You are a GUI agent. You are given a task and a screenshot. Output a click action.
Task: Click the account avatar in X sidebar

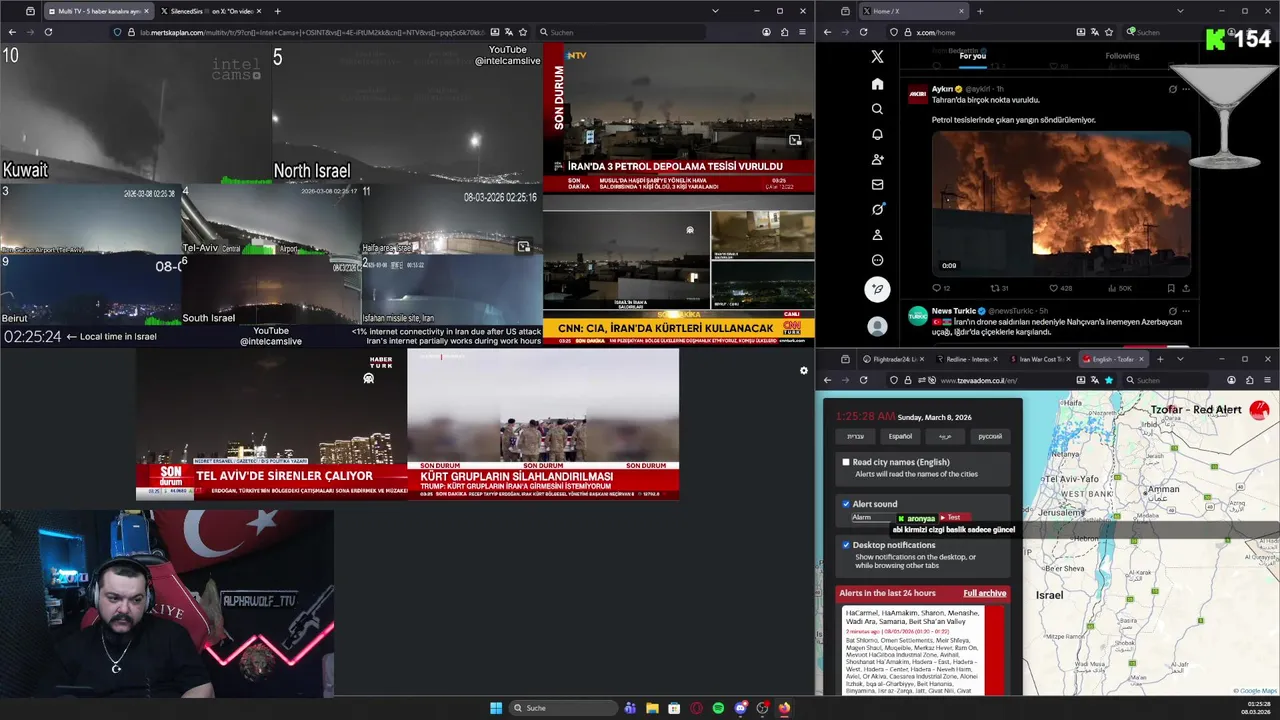pos(877,326)
